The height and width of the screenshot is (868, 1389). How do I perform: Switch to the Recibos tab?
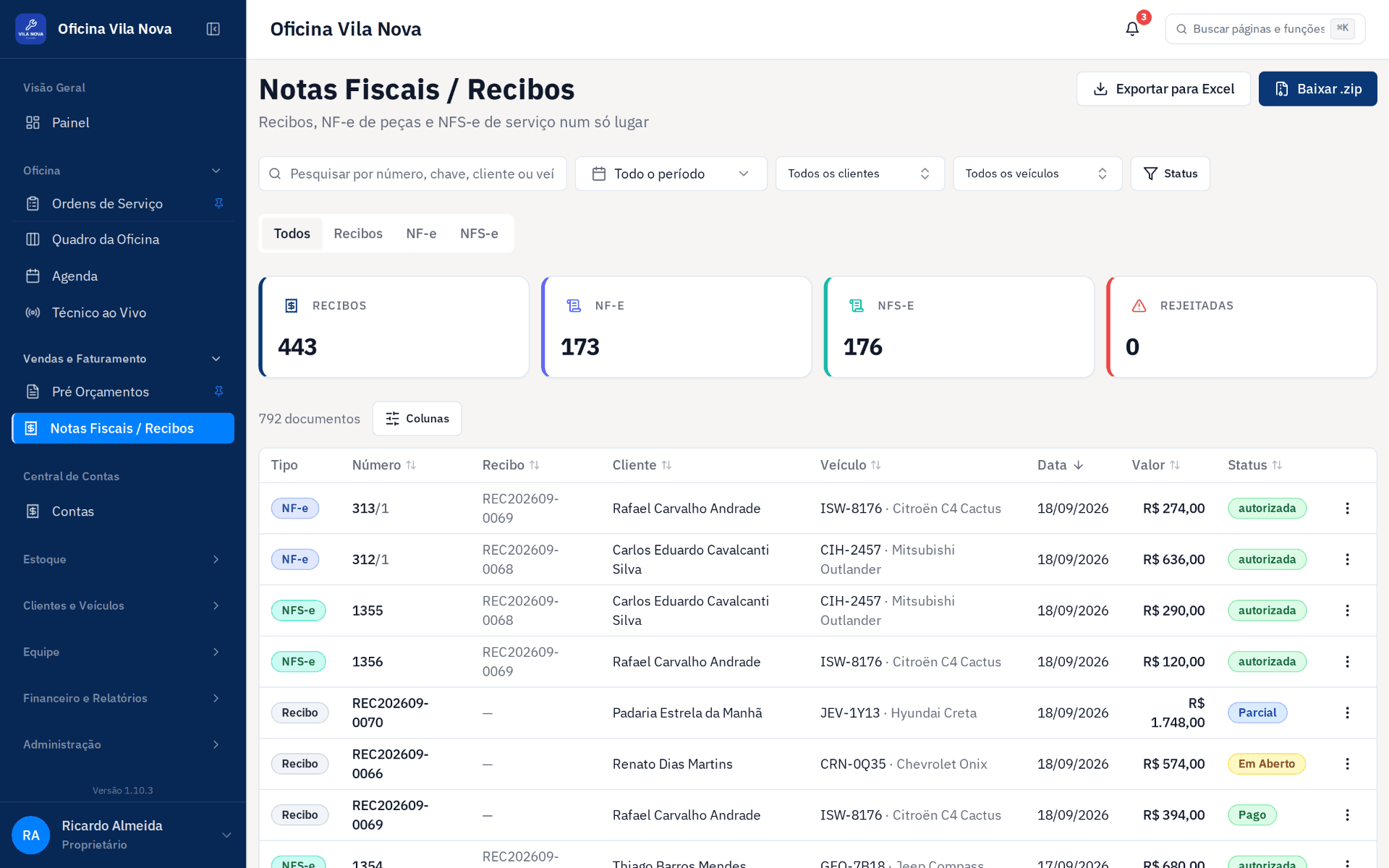(358, 234)
